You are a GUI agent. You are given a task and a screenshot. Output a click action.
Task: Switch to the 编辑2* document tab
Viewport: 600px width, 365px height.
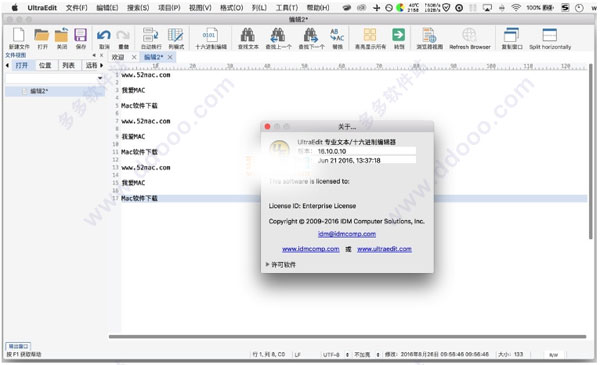pos(153,57)
